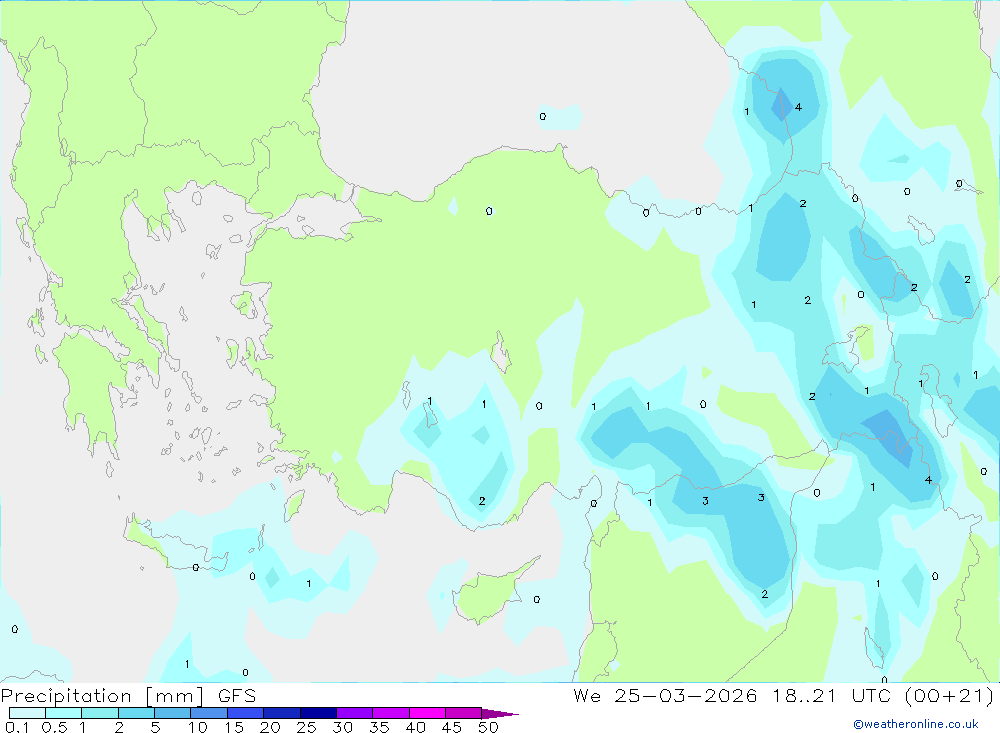This screenshot has height=733, width=1000.
Task: Click the '35' legend scale label
Action: pos(379,727)
